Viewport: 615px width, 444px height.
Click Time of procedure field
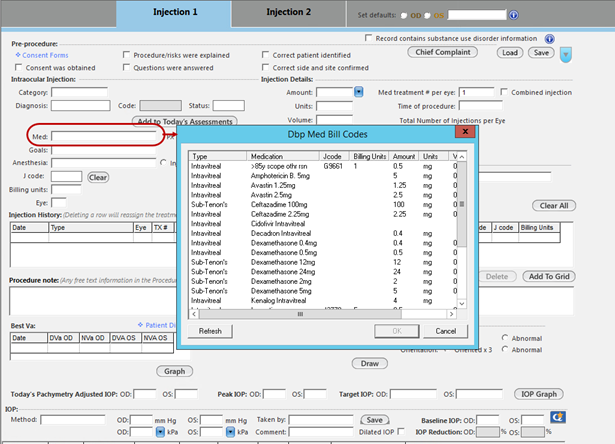tap(480, 106)
